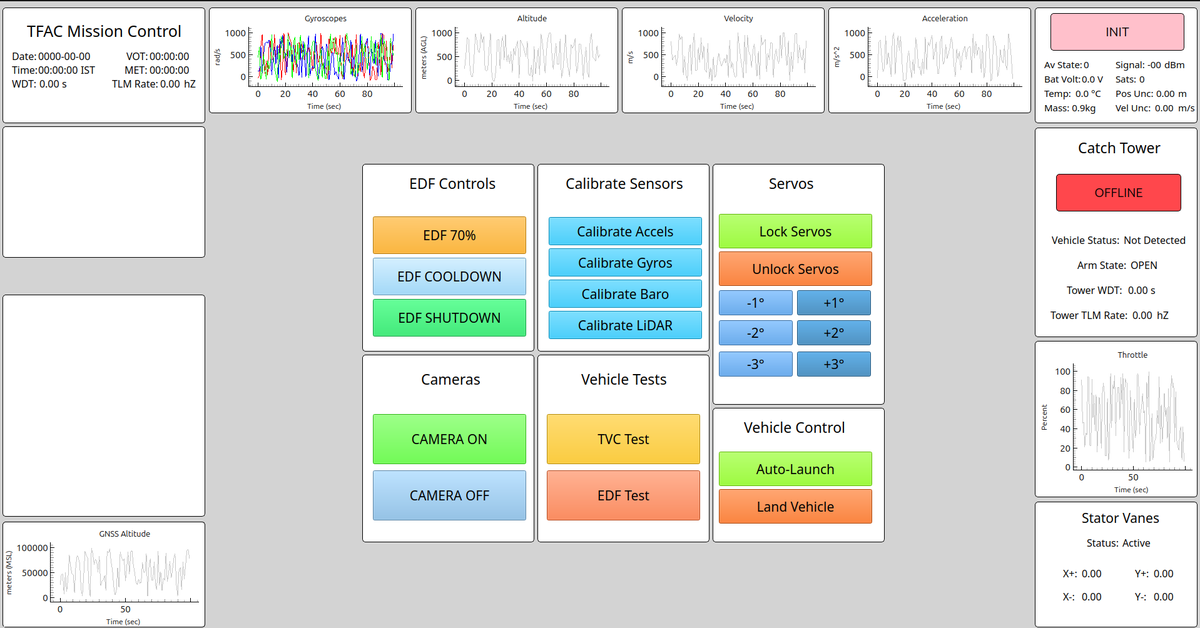The height and width of the screenshot is (628, 1200).
Task: Click Unlock Servos button
Action: 795,269
